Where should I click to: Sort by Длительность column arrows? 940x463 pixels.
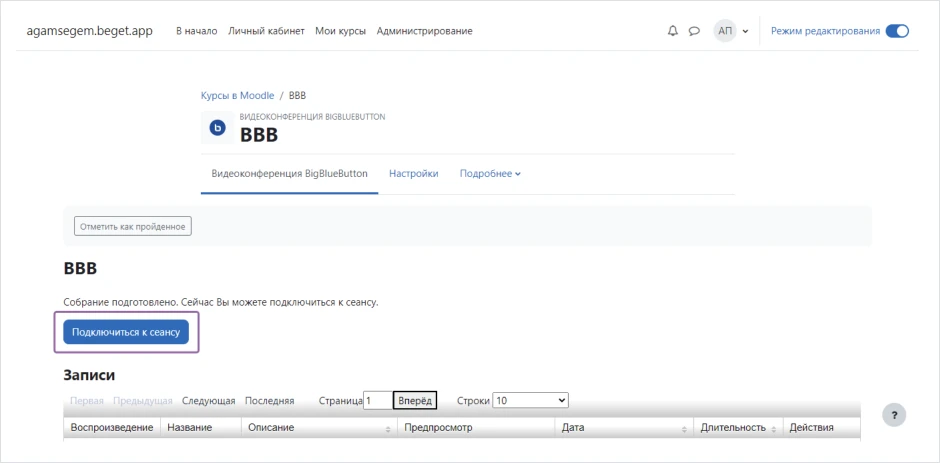click(773, 429)
